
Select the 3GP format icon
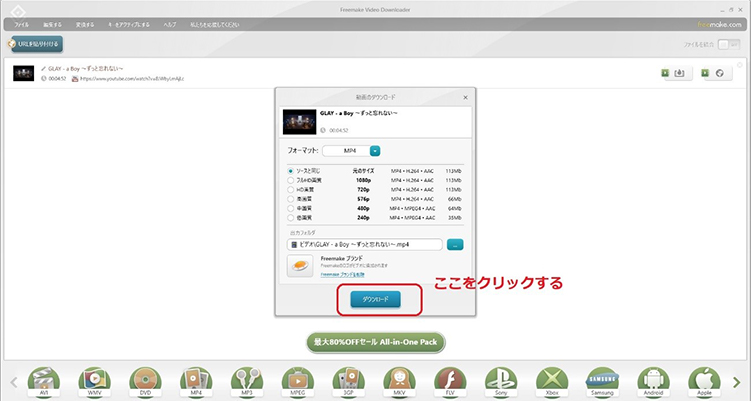(348, 383)
